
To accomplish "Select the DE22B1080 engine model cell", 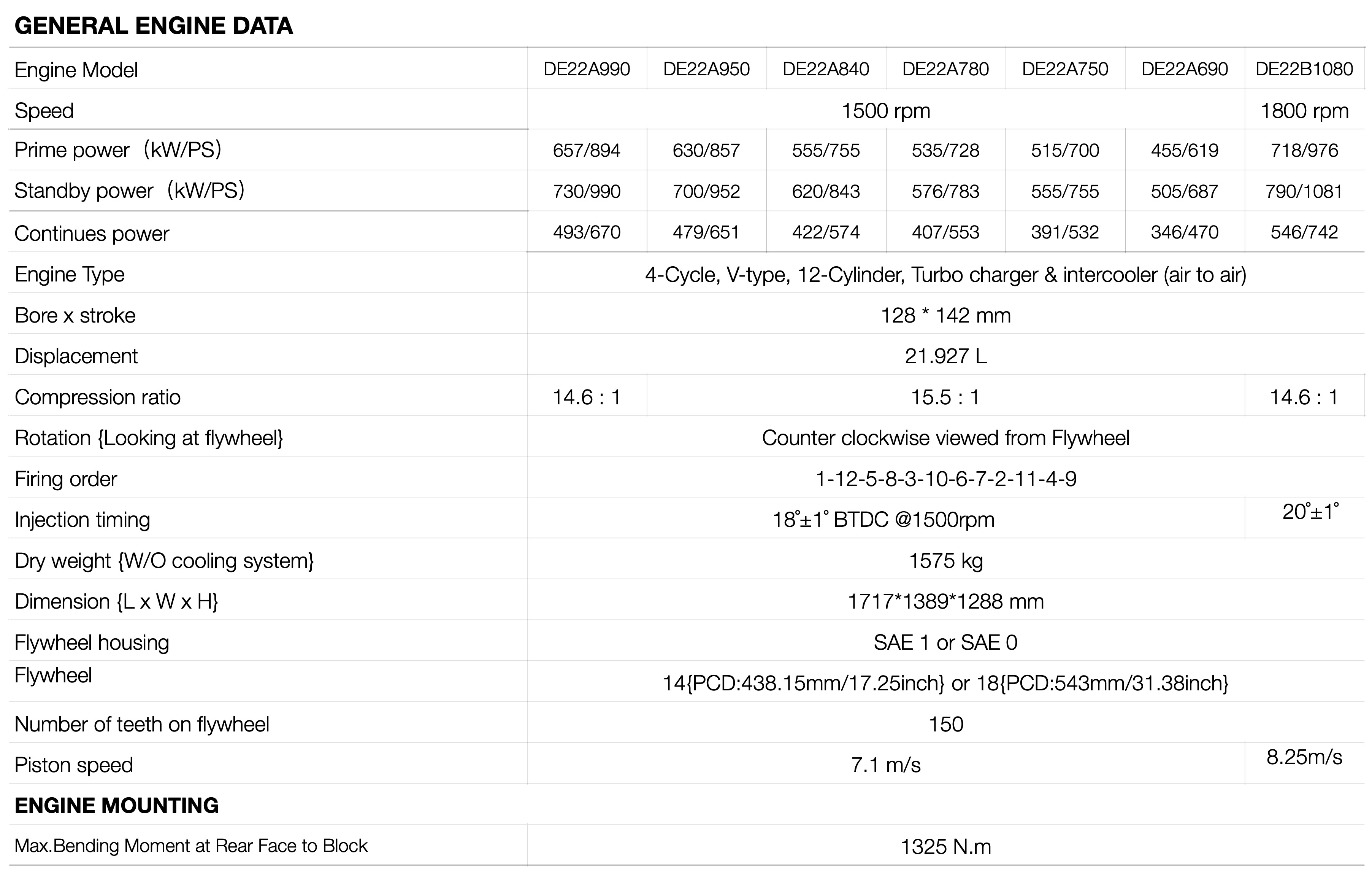I will (1304, 69).
